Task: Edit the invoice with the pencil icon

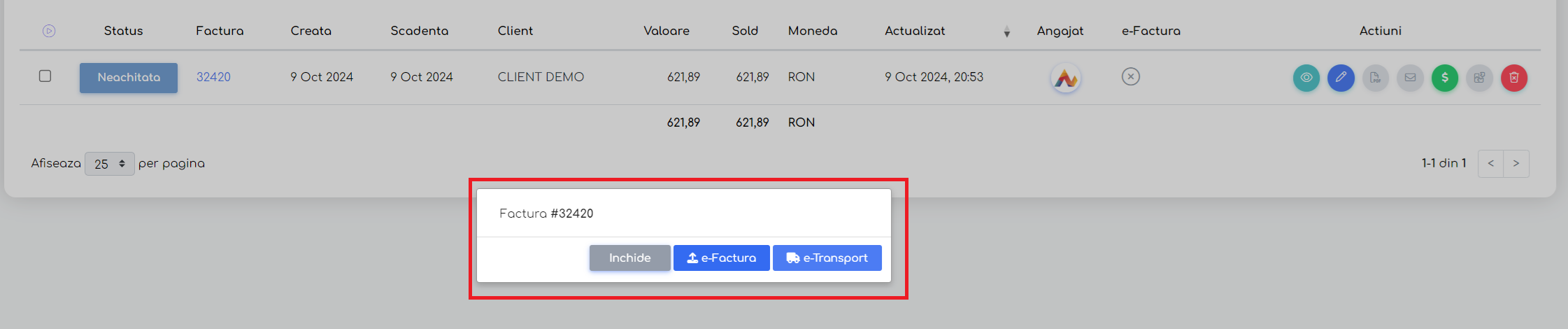Action: click(1341, 78)
